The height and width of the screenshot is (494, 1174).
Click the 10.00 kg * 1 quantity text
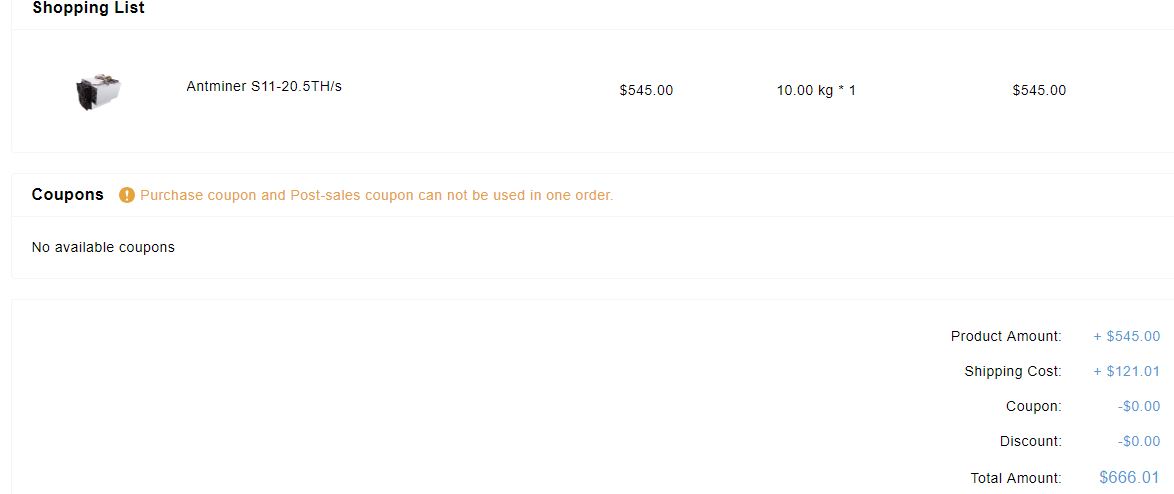[x=816, y=91]
